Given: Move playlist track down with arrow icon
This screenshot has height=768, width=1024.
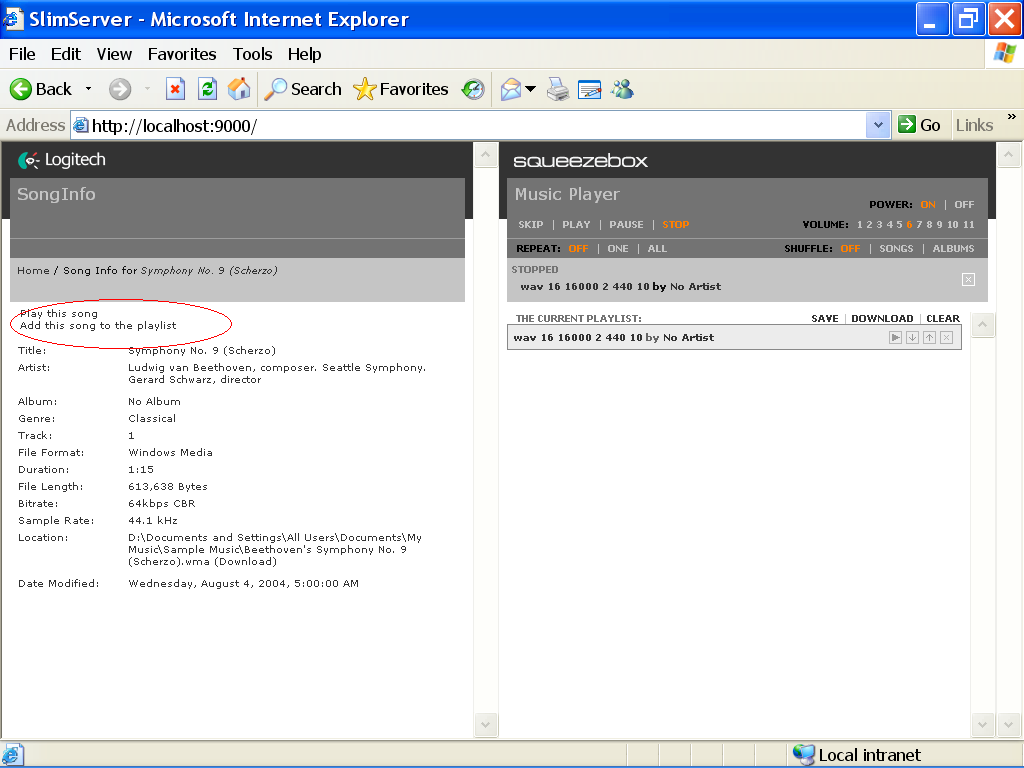Looking at the screenshot, I should click(x=912, y=338).
